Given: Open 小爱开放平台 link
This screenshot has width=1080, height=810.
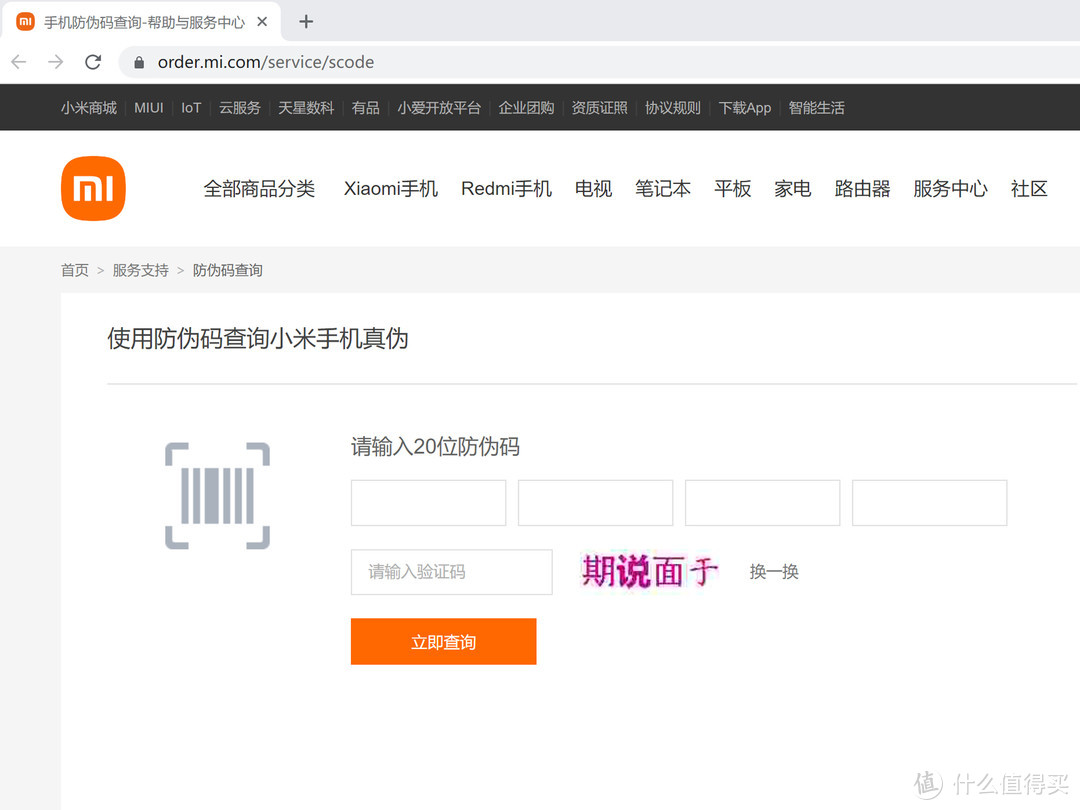Looking at the screenshot, I should 439,108.
